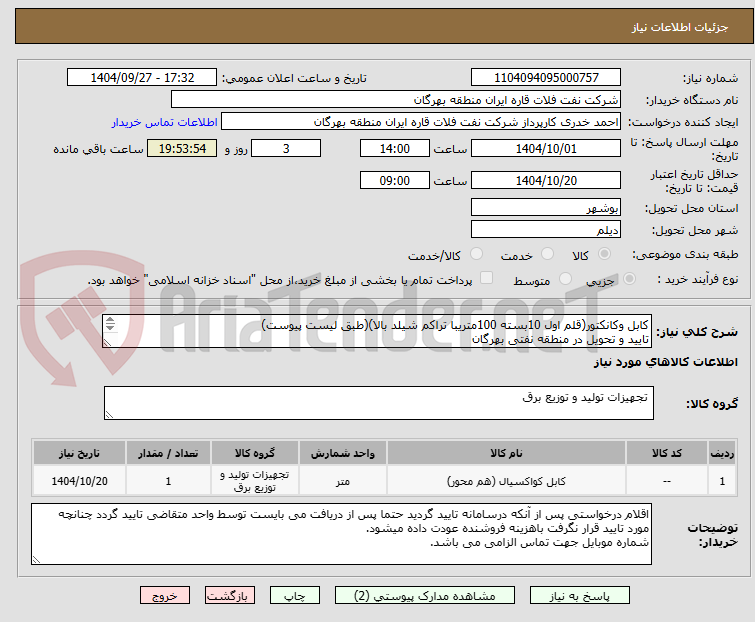Click scroll up arrow in شرح کلی نیاز box
The image size is (755, 622).
click(110, 320)
